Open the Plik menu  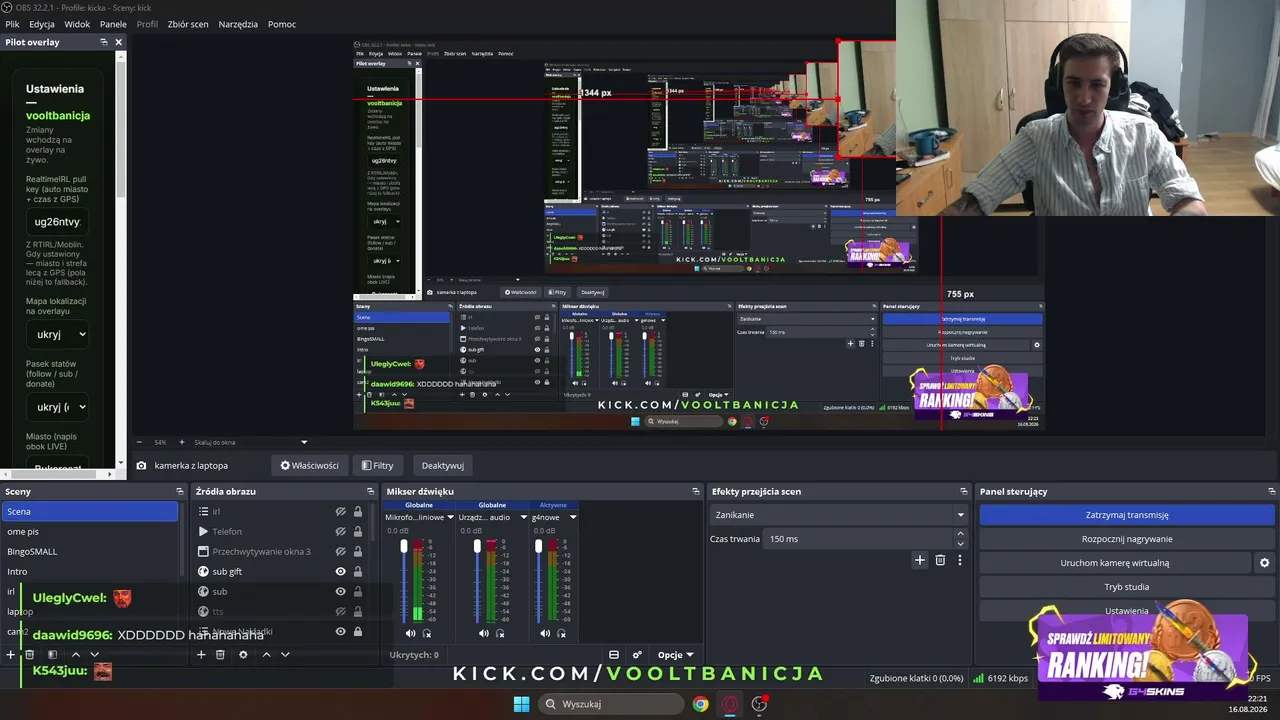click(x=12, y=24)
